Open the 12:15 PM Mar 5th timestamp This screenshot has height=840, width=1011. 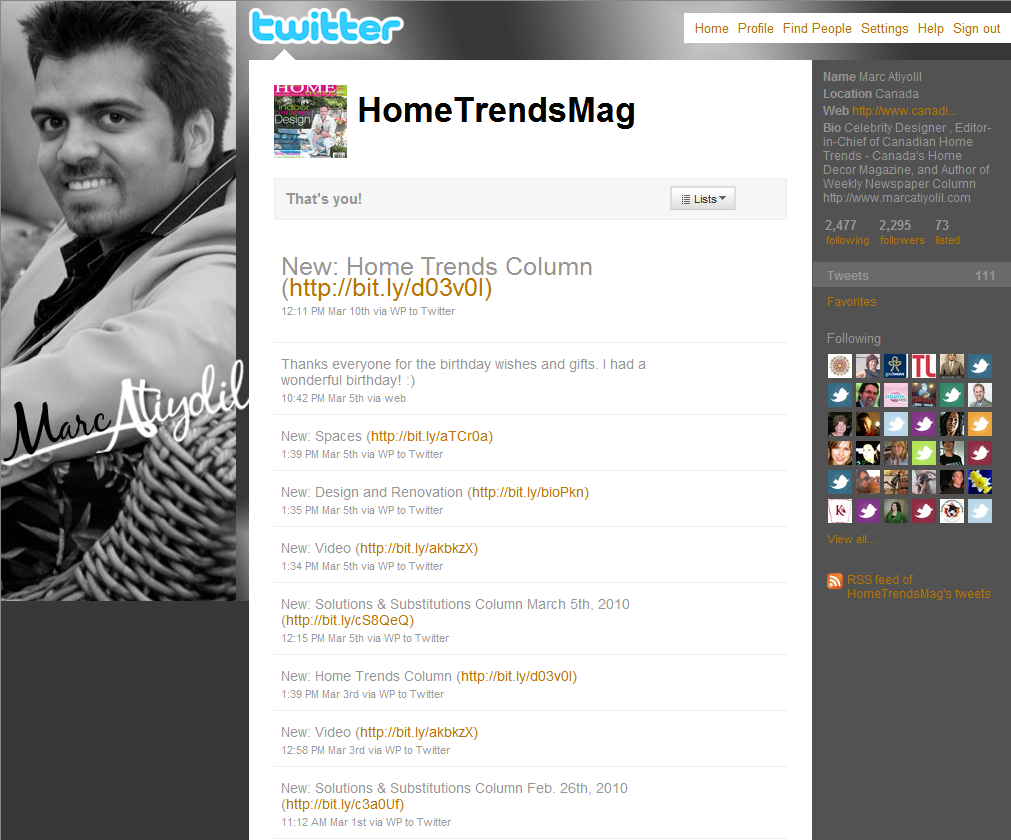(322, 638)
